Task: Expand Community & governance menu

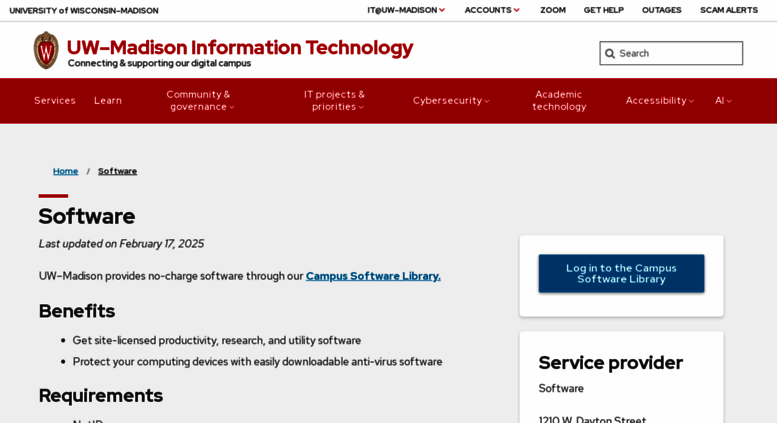Action: pos(200,101)
